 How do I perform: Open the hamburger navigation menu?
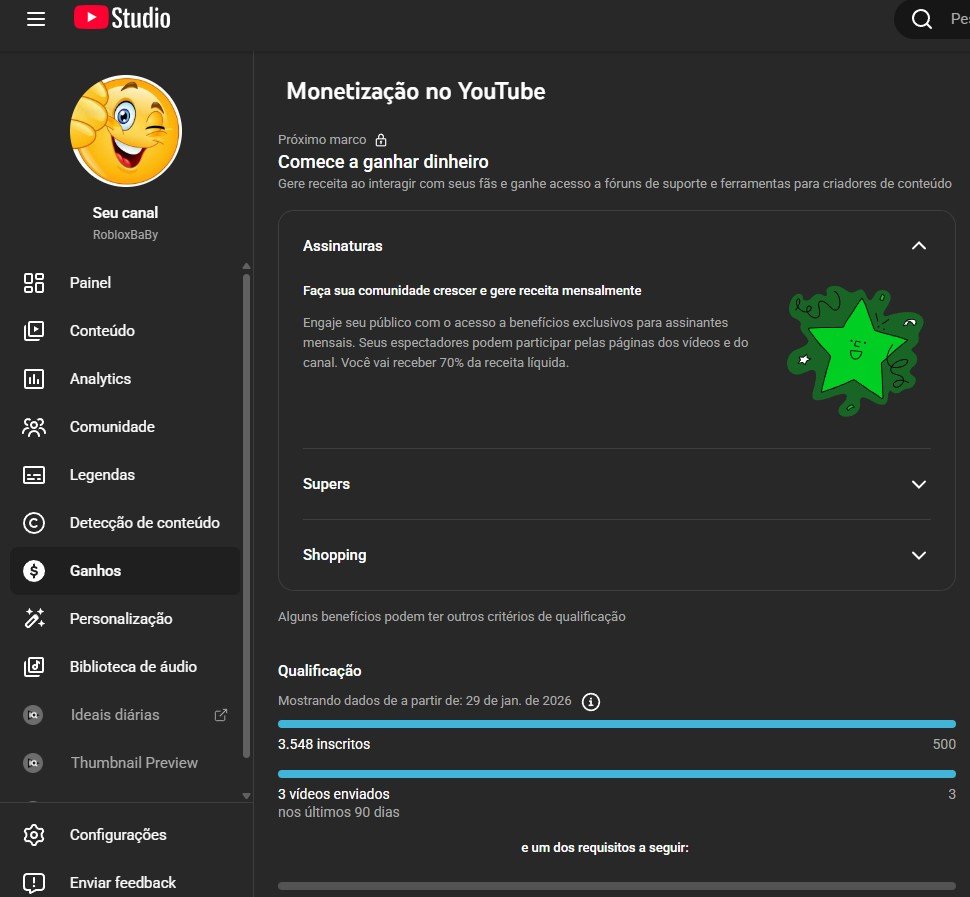[36, 19]
